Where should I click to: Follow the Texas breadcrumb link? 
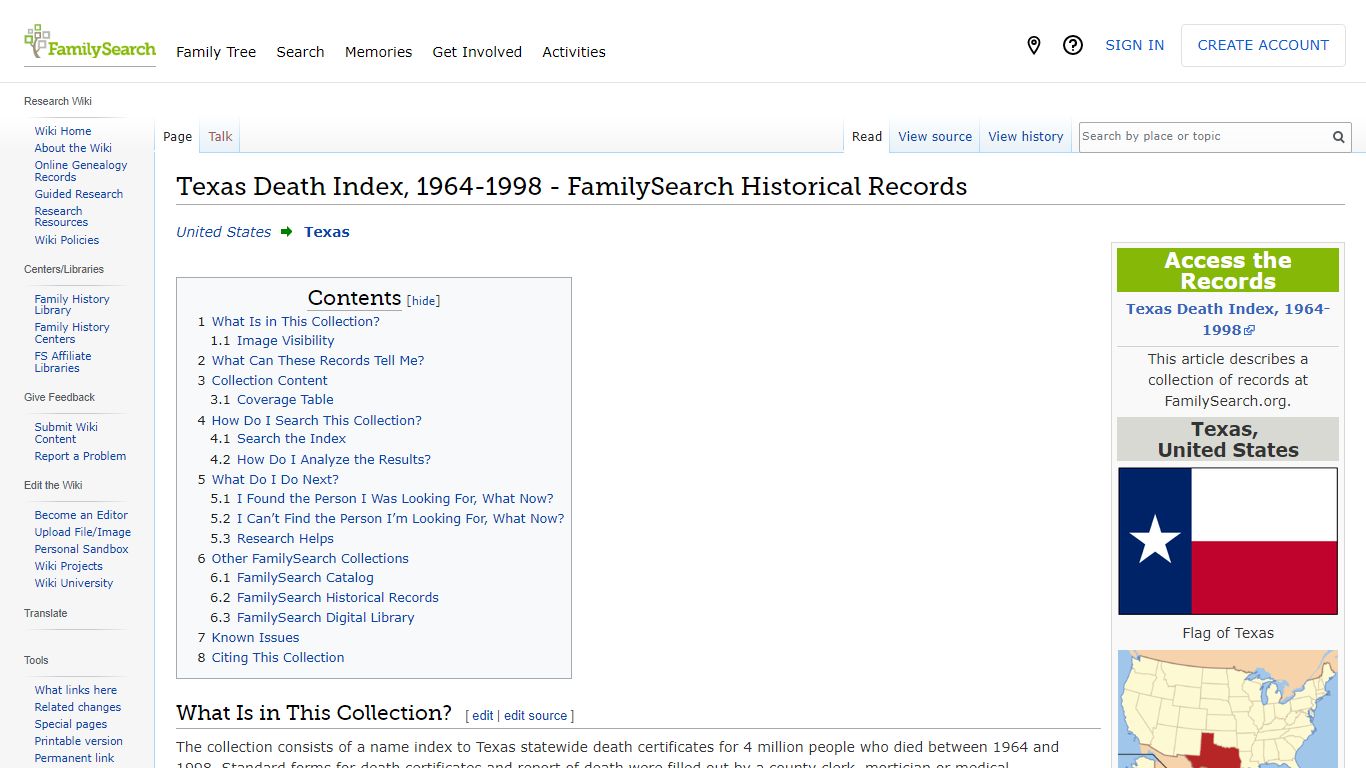[327, 232]
